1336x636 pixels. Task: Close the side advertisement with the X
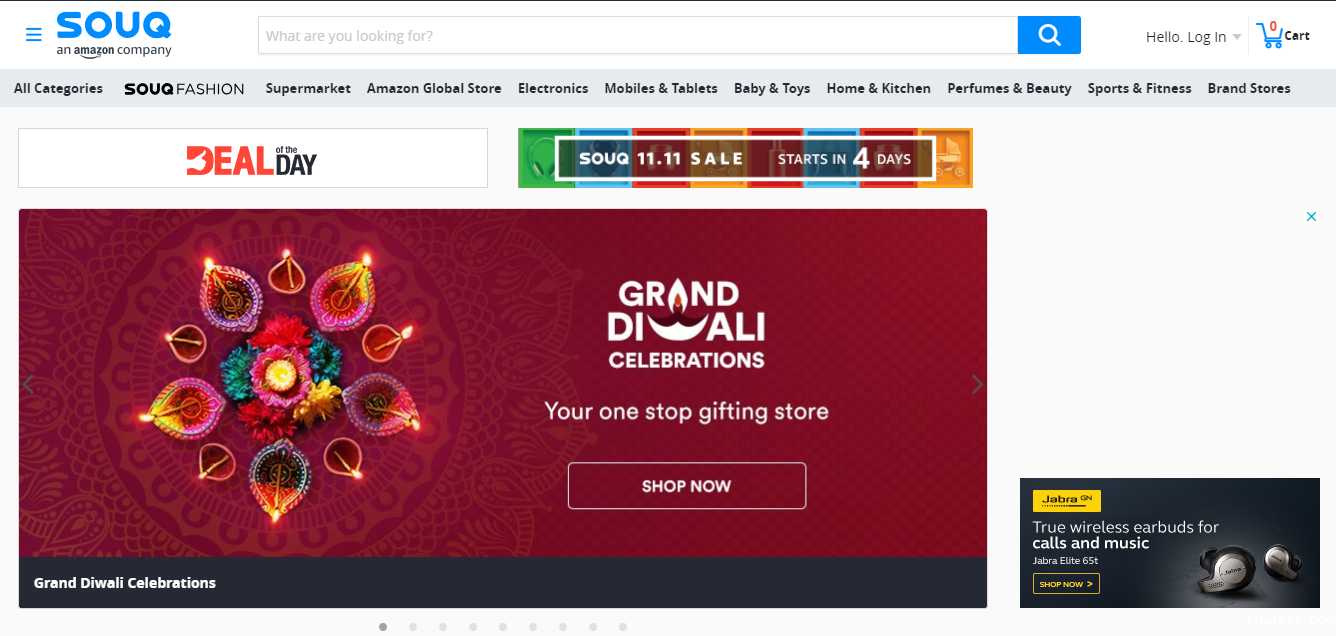coord(1311,216)
